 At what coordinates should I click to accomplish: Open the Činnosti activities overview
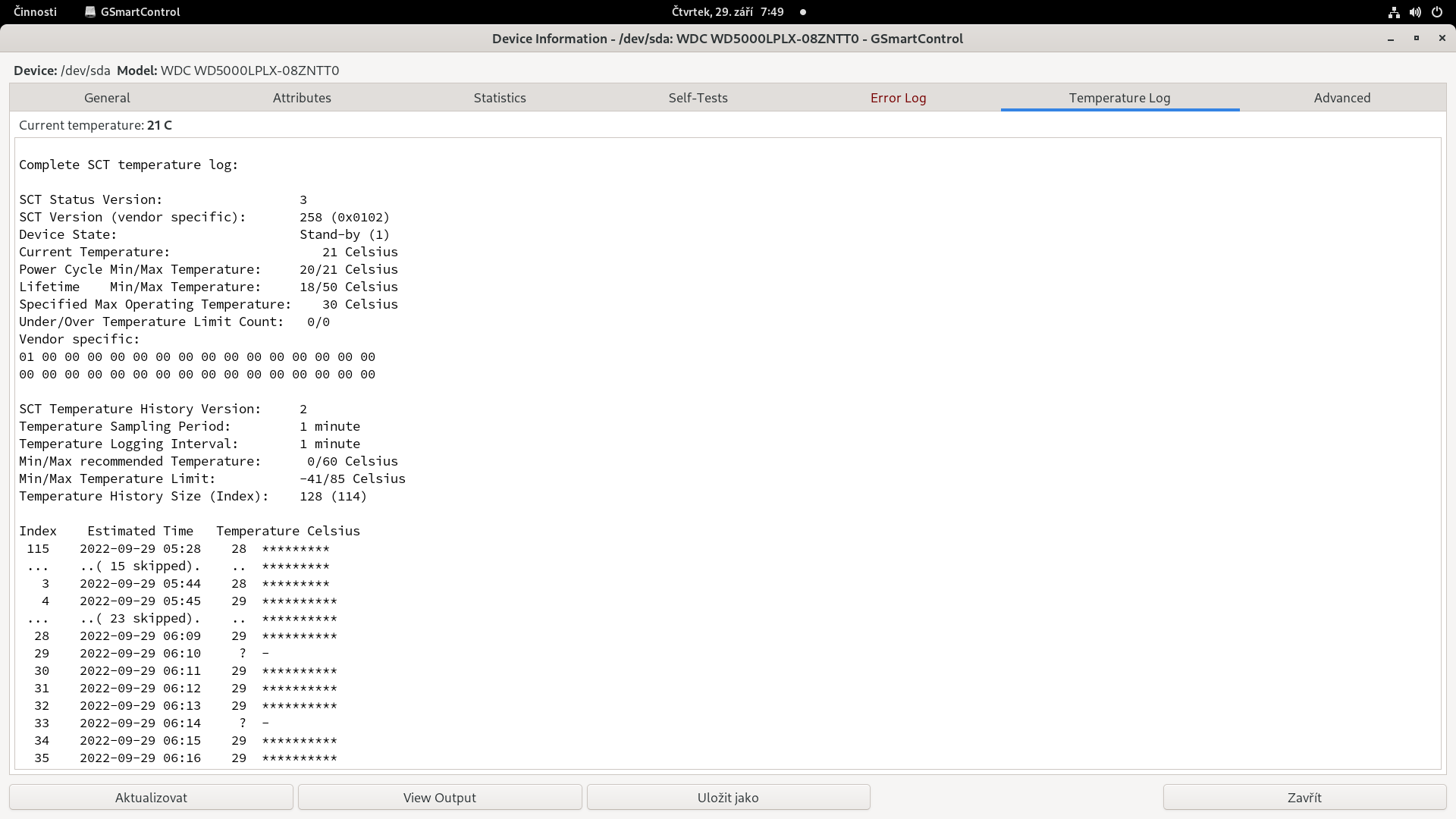click(35, 12)
